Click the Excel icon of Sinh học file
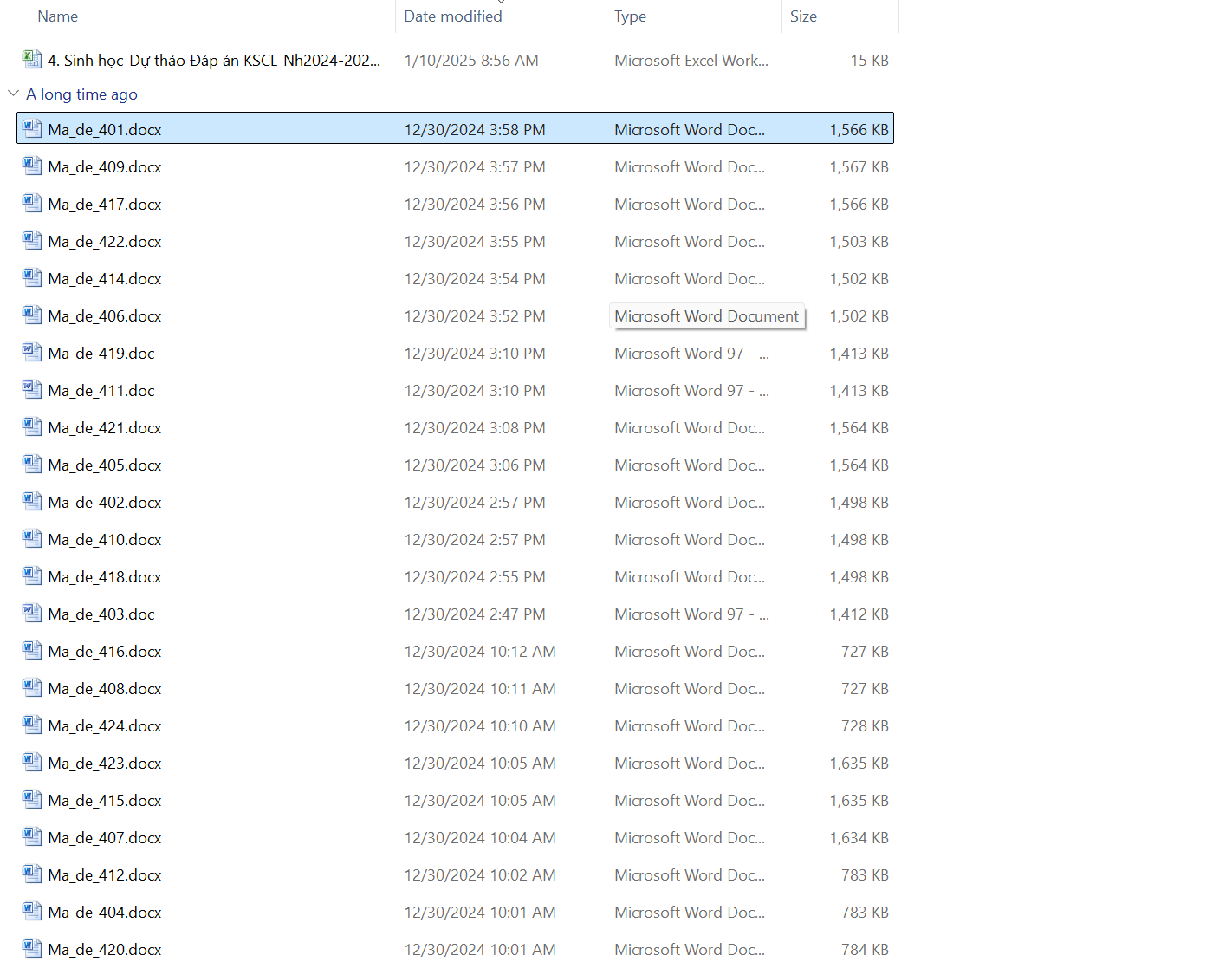 (32, 60)
